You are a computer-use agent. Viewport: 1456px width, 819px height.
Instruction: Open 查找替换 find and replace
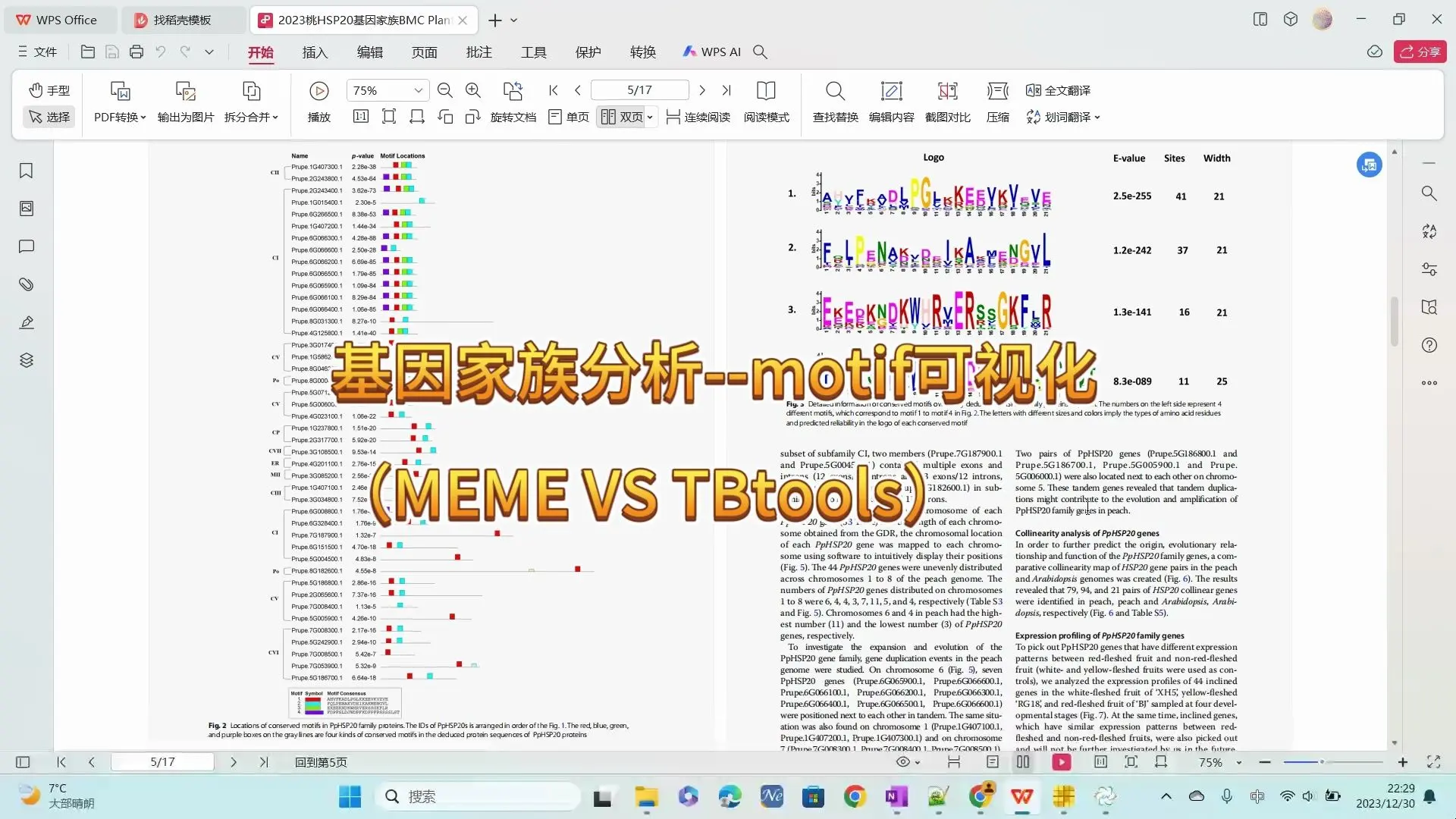[835, 102]
